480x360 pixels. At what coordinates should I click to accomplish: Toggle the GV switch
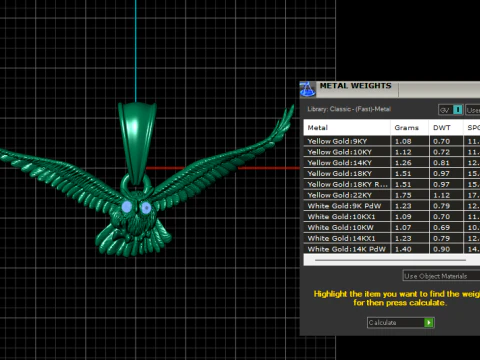450,110
